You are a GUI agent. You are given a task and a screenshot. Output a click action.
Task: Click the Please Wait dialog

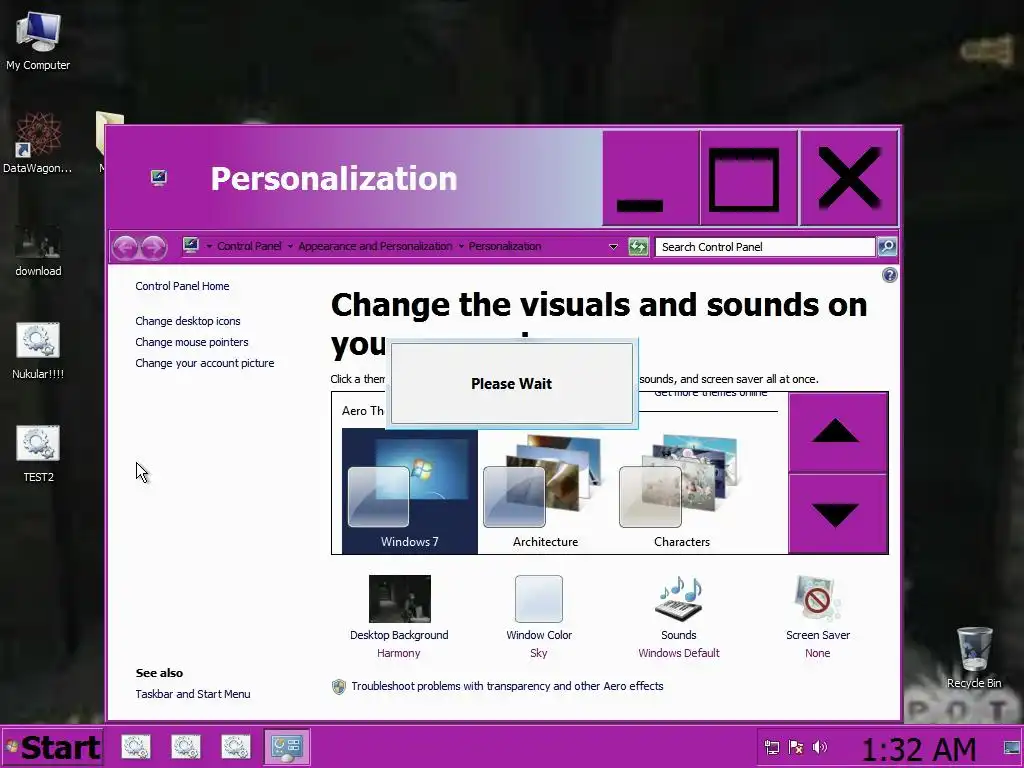click(511, 383)
